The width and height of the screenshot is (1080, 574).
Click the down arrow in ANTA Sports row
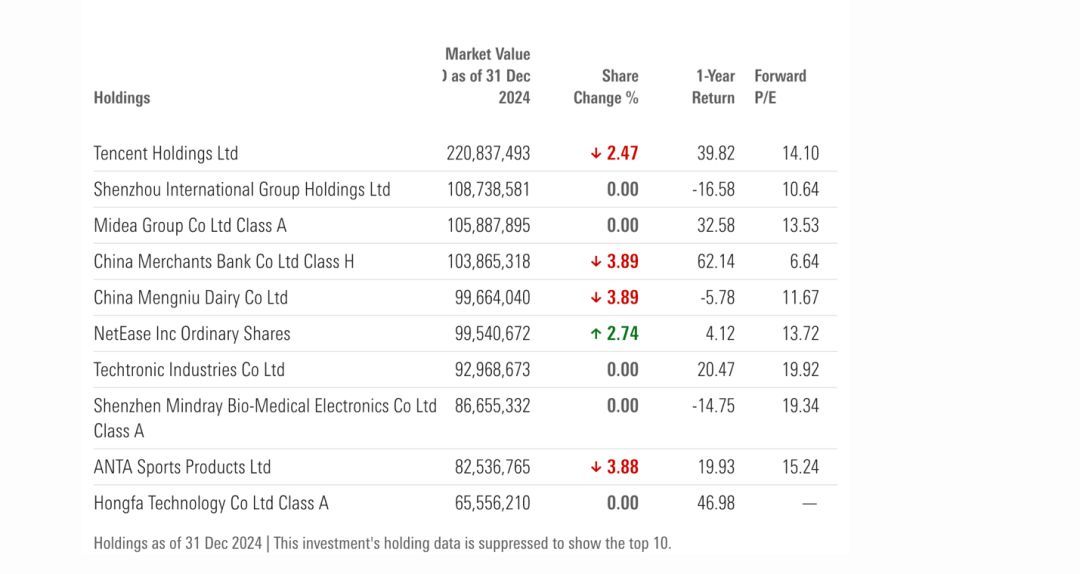596,467
